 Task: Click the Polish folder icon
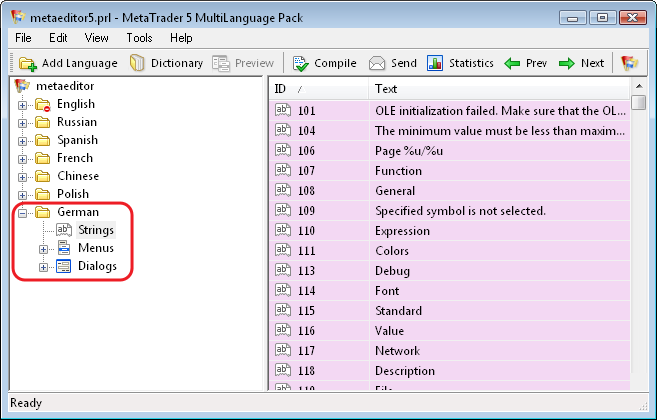point(43,194)
